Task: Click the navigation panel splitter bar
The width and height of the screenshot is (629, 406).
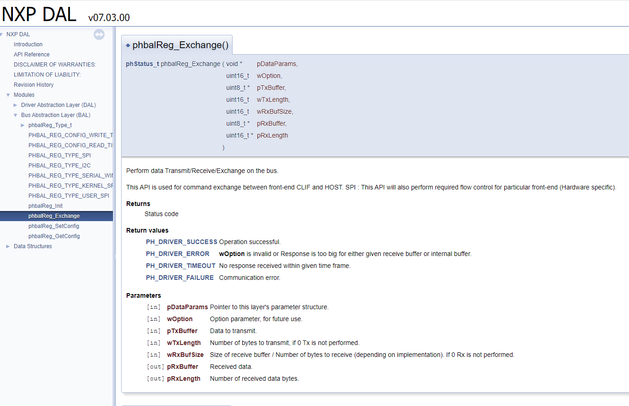Action: point(115,216)
